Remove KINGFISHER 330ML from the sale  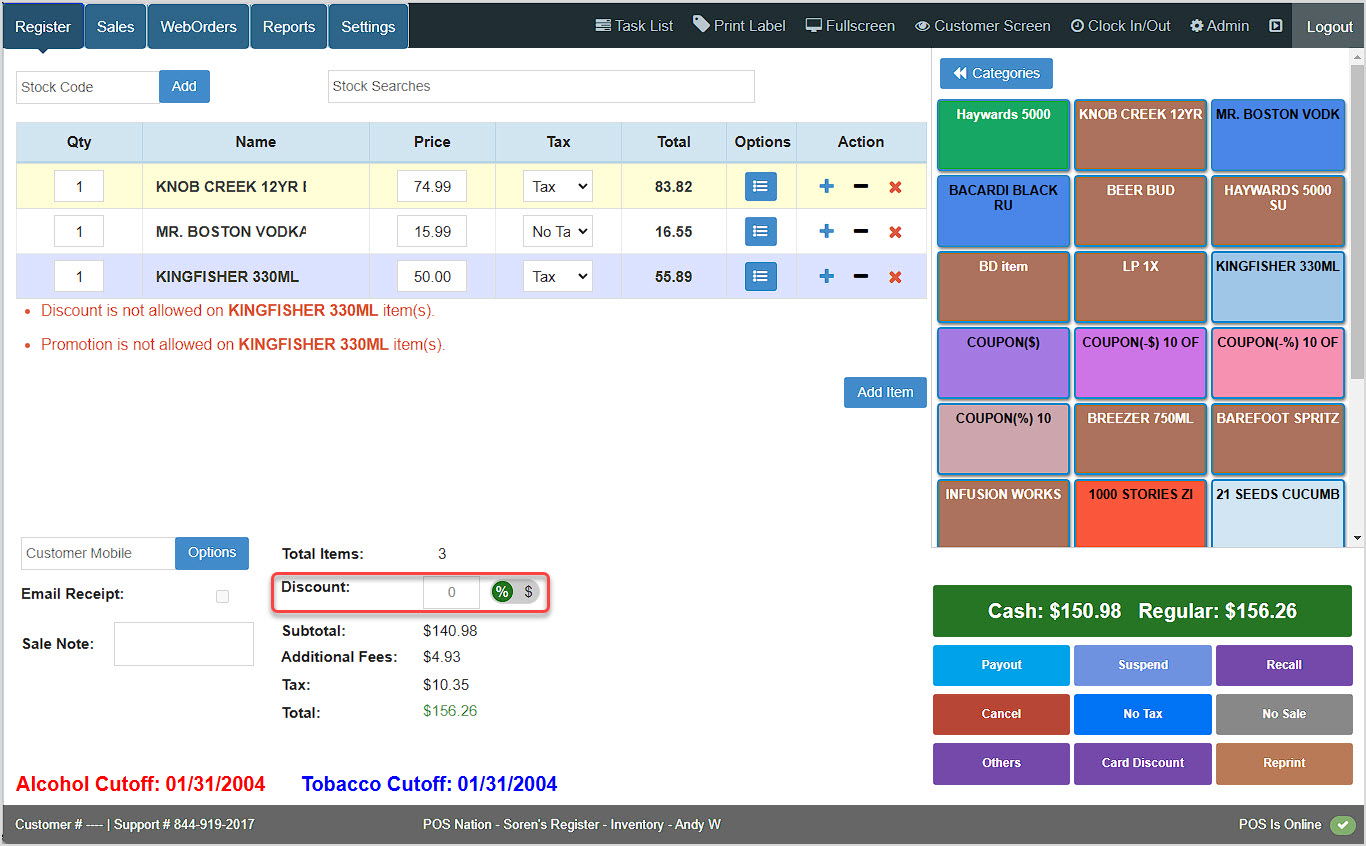(x=895, y=276)
